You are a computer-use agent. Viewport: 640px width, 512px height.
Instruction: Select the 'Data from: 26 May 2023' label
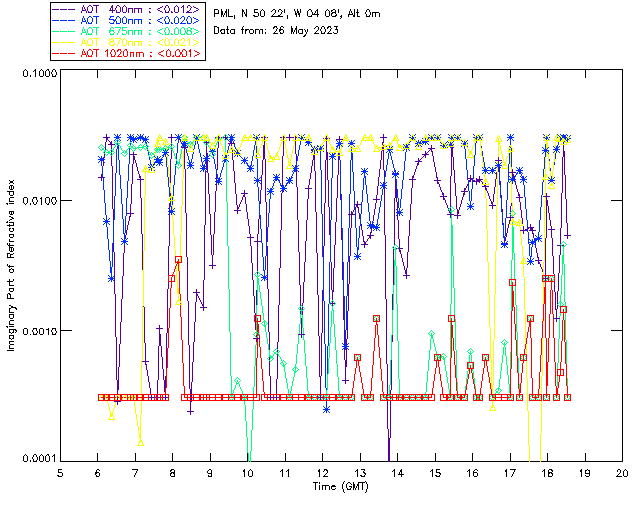coord(276,30)
